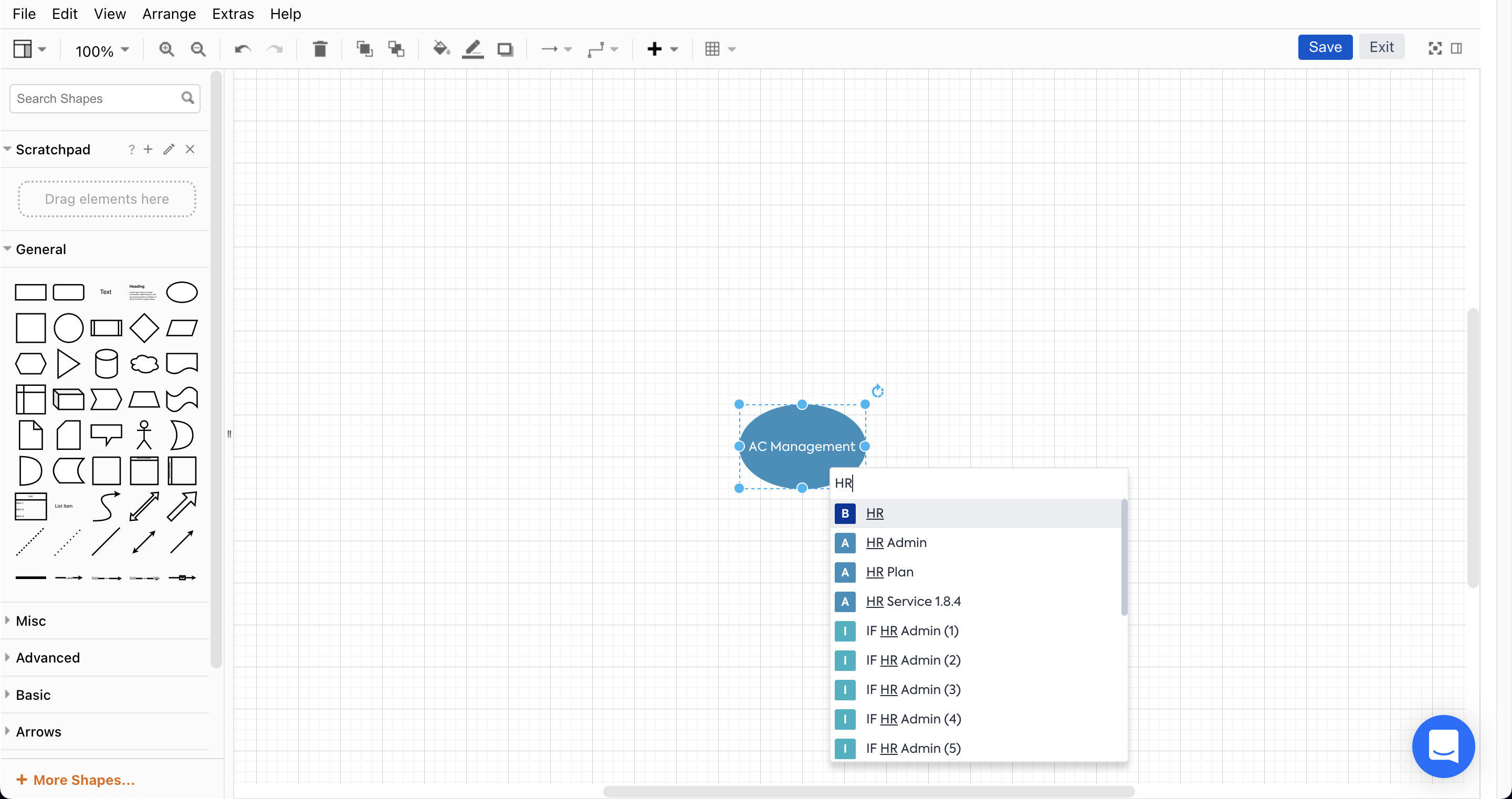This screenshot has height=799, width=1512.
Task: Expand the Misc shapes section
Action: (x=30, y=621)
